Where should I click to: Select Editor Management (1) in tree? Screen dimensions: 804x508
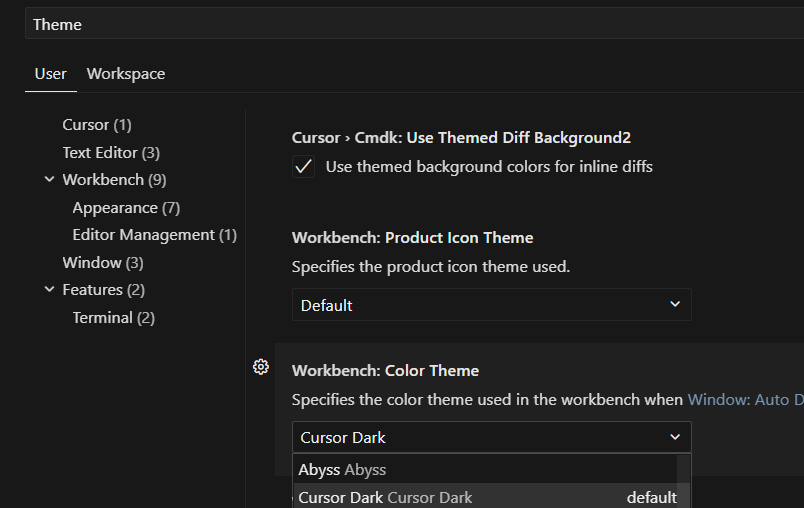click(x=154, y=235)
